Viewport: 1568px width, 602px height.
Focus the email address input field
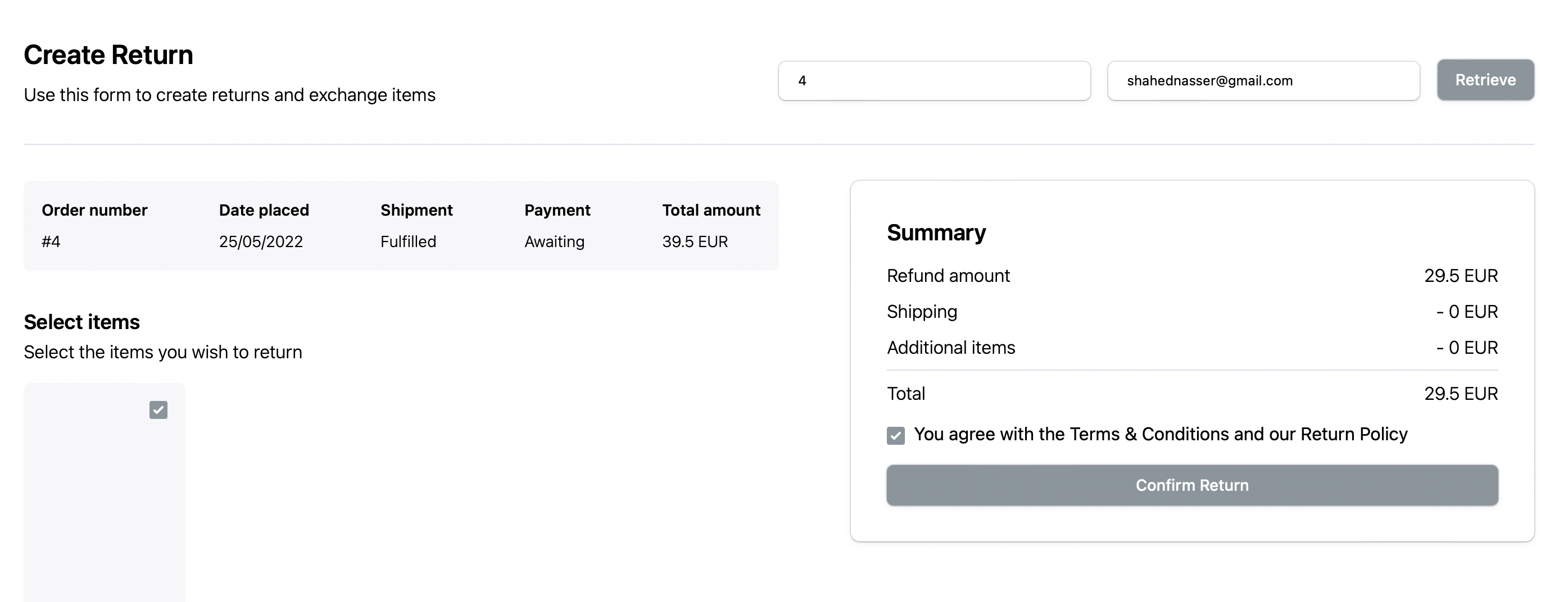pyautogui.click(x=1263, y=81)
